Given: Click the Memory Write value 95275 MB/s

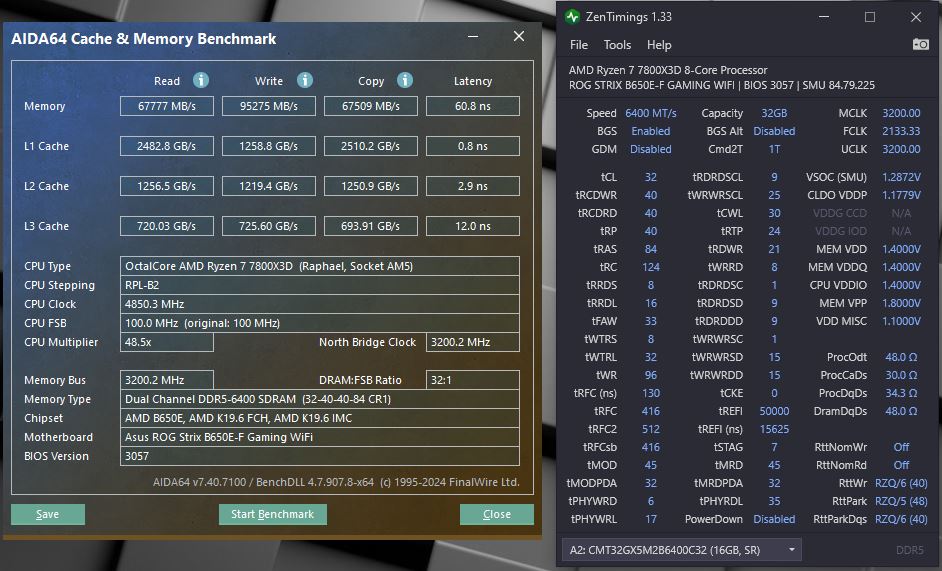Looking at the screenshot, I should click(x=269, y=106).
